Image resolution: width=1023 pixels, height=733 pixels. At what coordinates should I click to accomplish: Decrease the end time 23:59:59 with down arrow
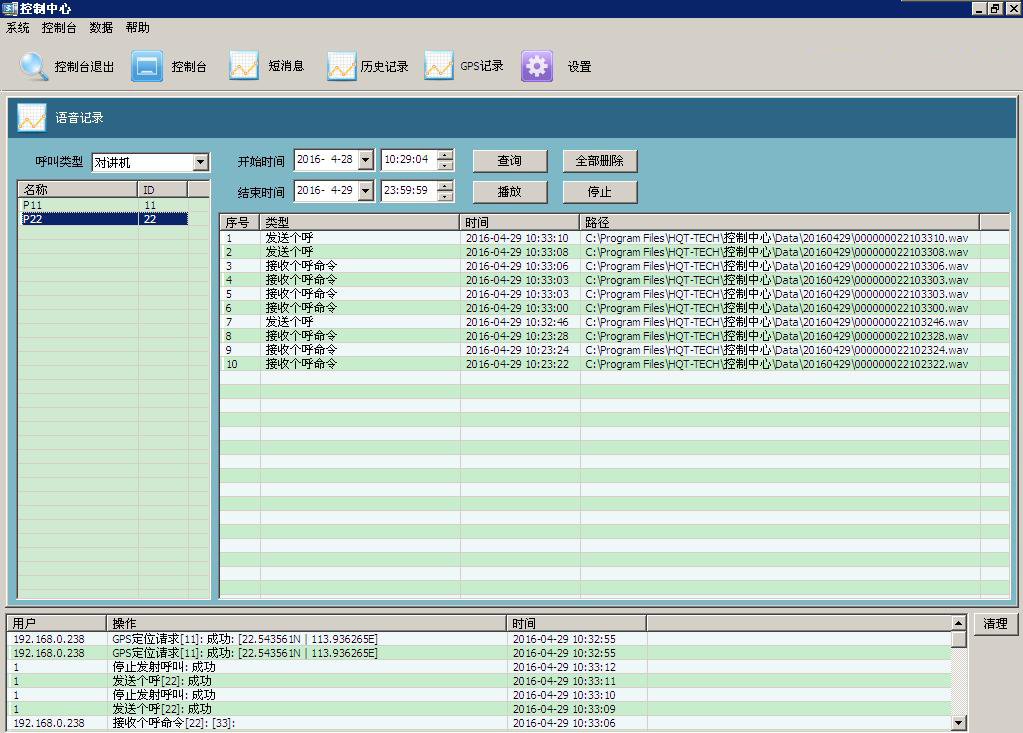[x=445, y=196]
